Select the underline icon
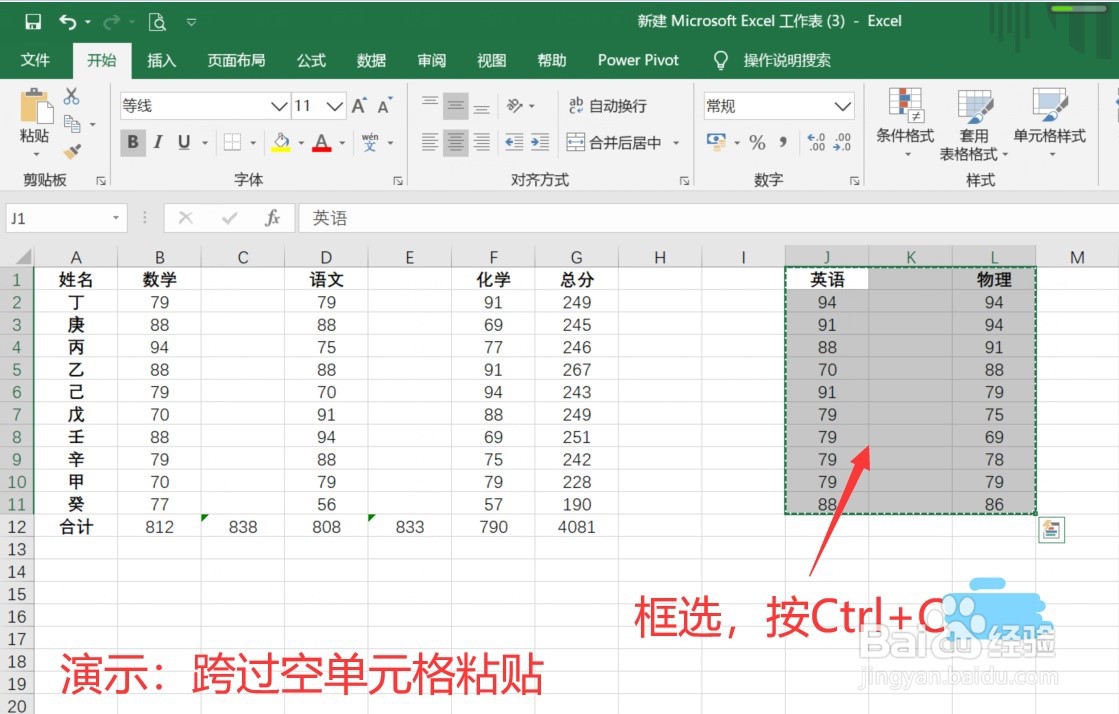 click(x=184, y=142)
